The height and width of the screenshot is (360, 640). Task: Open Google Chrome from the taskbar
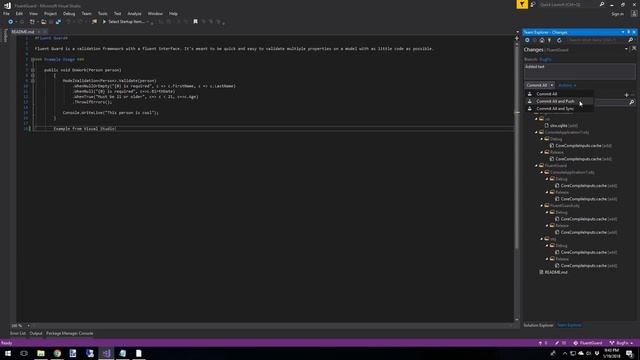[x=57, y=353]
